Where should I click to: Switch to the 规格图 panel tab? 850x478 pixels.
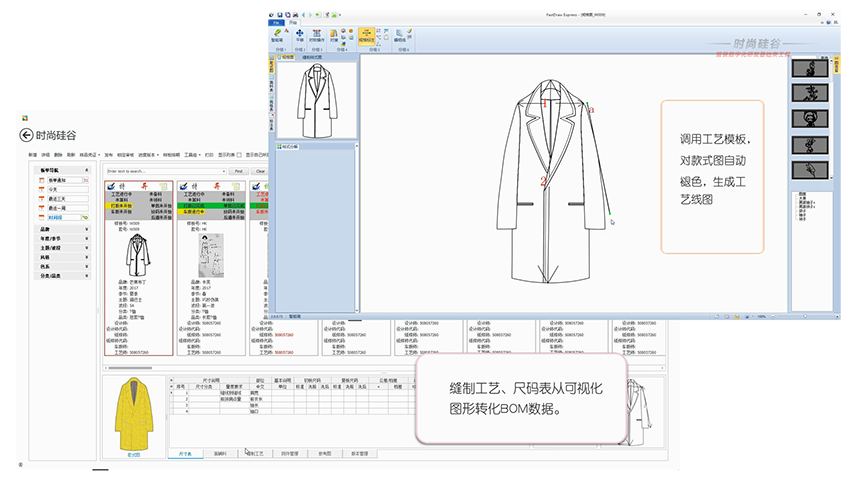pos(286,57)
